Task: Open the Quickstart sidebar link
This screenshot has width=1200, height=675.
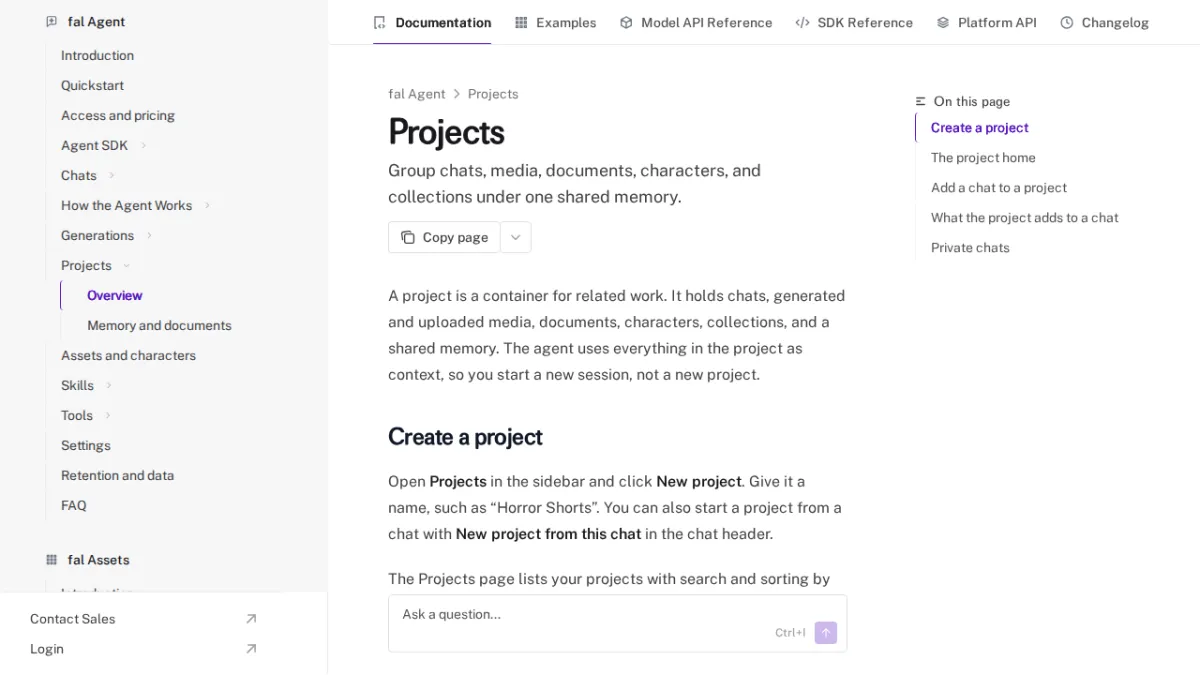Action: pyautogui.click(x=92, y=85)
